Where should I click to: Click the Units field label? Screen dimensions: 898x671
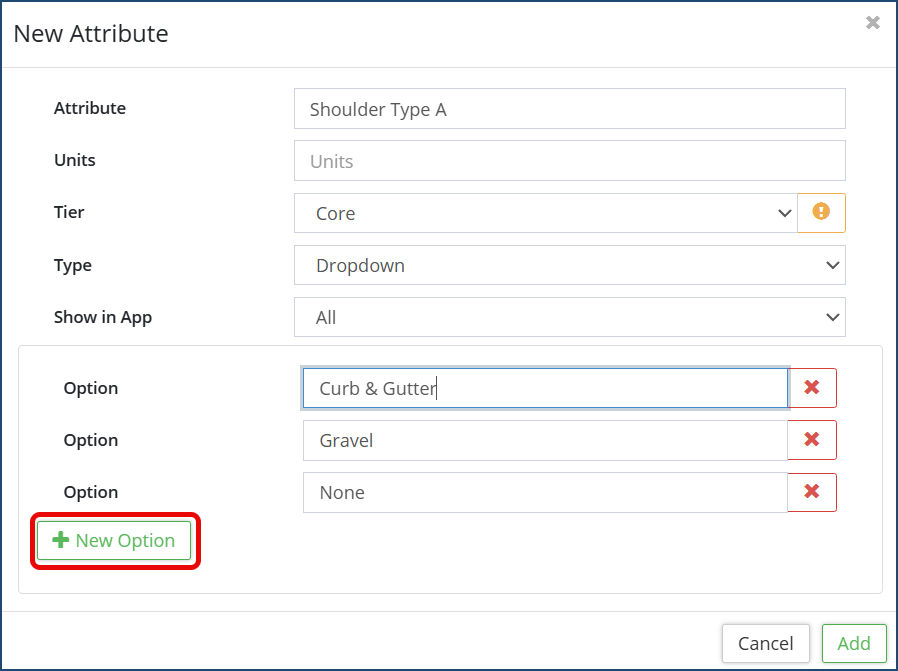click(75, 160)
